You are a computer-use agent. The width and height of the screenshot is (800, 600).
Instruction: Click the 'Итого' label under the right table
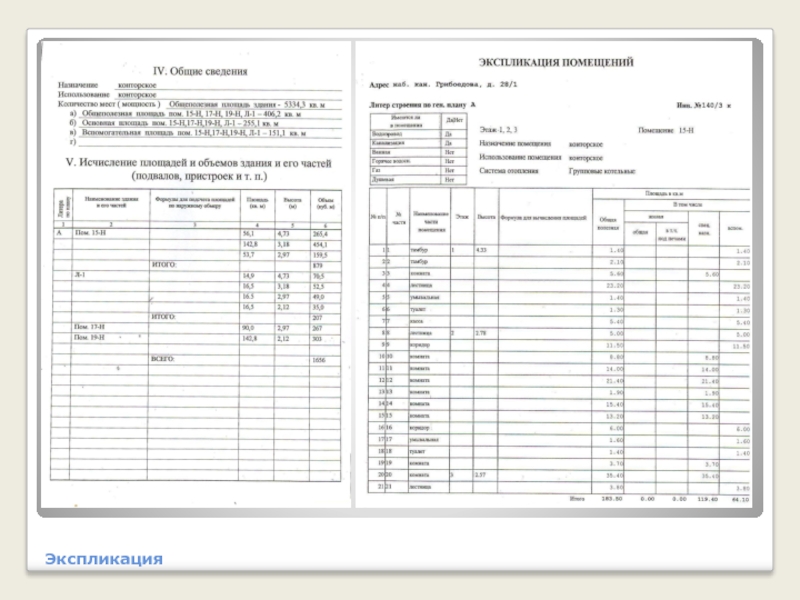tap(577, 498)
